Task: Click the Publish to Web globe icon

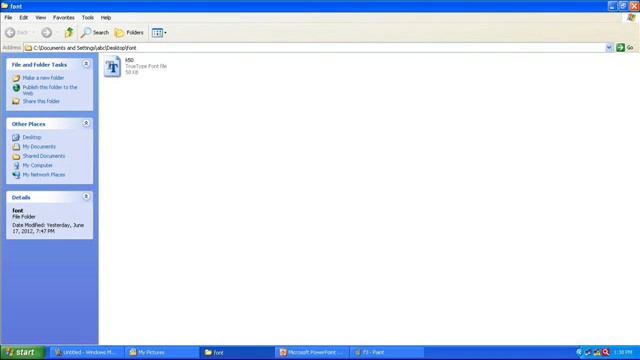Action: coord(16,88)
